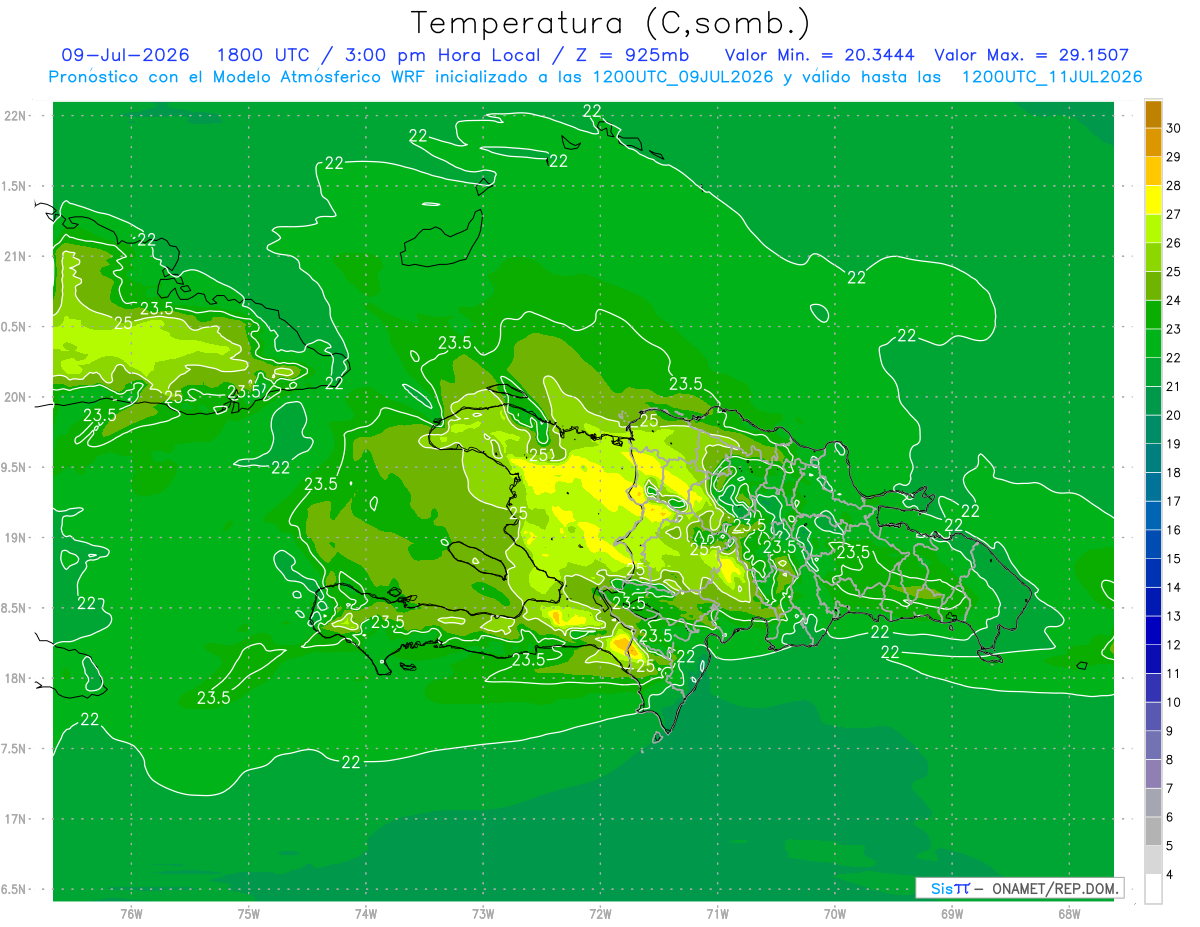Click the "1800 UTC" time text
The height and width of the screenshot is (927, 1200).
point(262,55)
